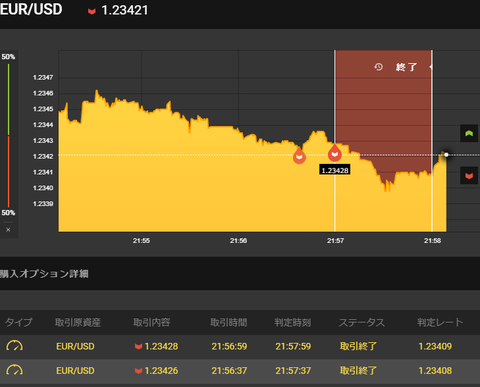Click EUR/USD asset in the 21:56:37 row

click(75, 371)
